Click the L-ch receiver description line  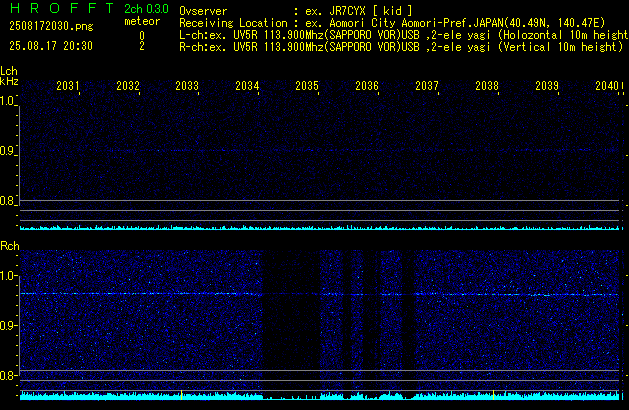(x=404, y=35)
